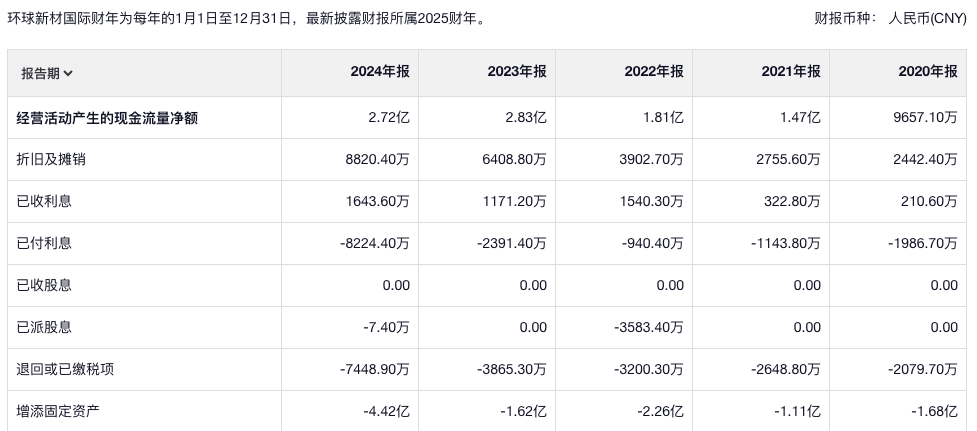This screenshot has width=977, height=431.
Task: Select the 已付利息 row label
Action: click(45, 244)
